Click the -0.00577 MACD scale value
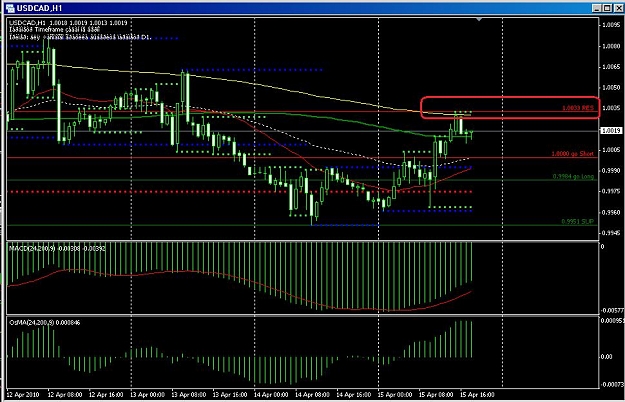625x402 pixels. coord(611,310)
